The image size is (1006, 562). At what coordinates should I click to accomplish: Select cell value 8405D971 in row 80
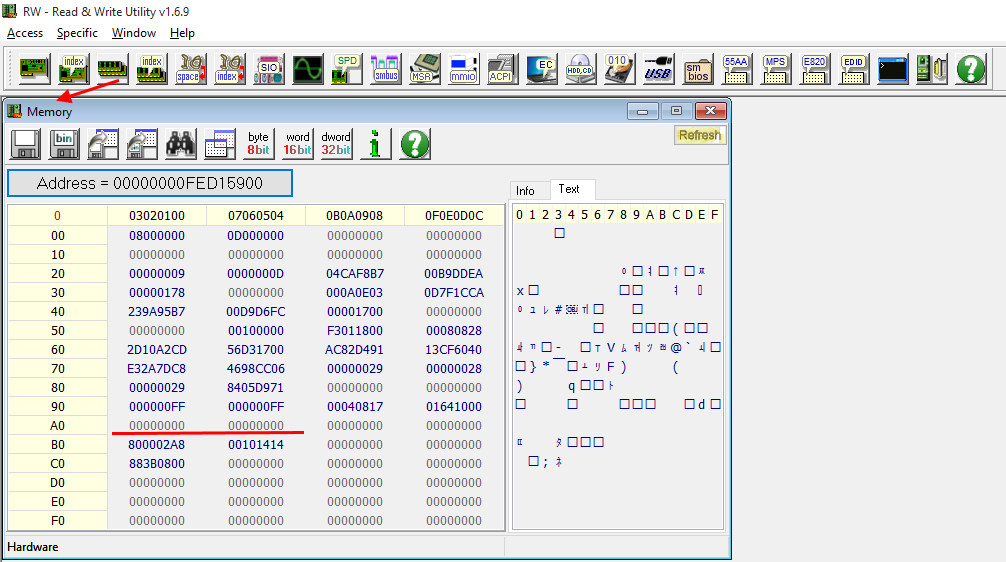click(255, 387)
